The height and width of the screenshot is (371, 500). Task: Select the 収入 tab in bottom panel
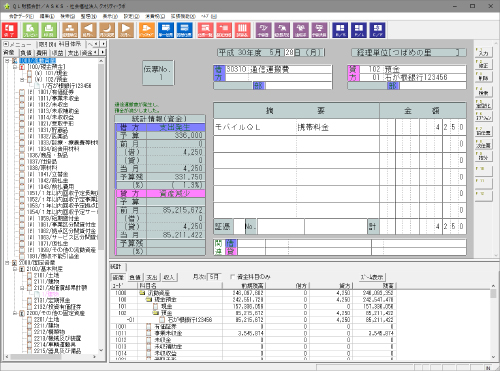[x=170, y=277]
